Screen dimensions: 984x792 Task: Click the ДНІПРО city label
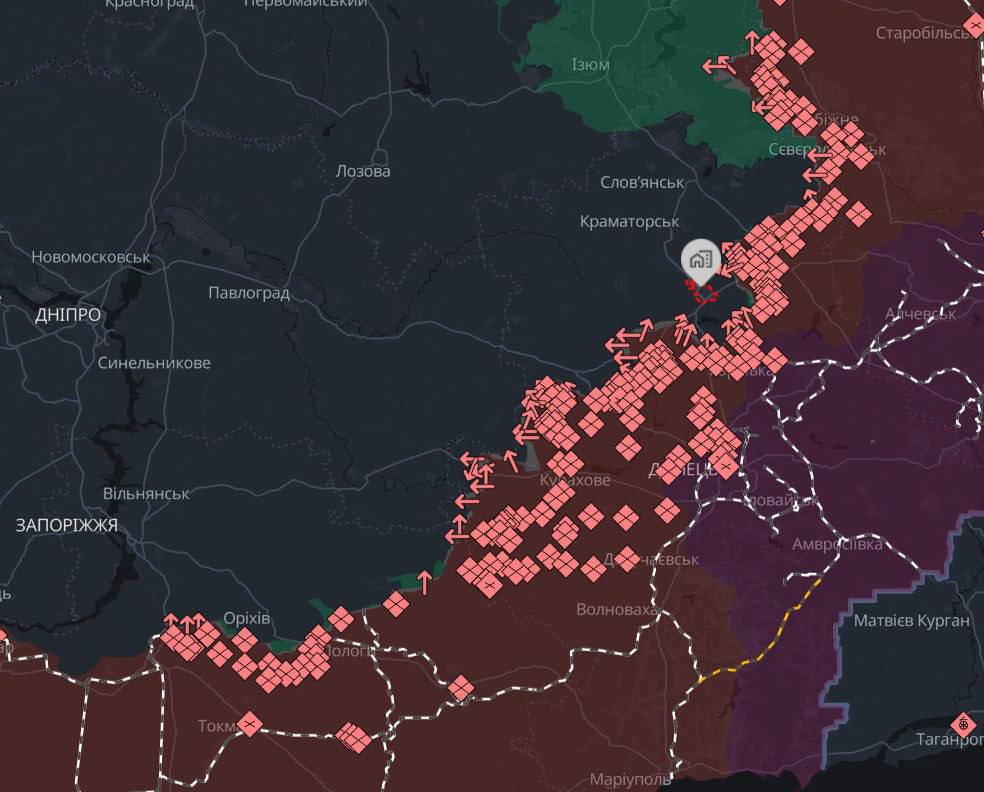point(68,315)
